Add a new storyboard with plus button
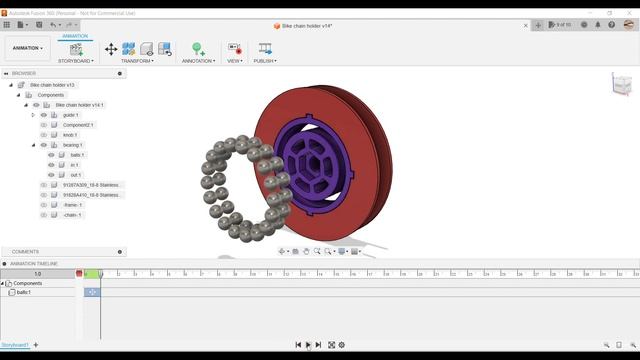 pos(36,345)
